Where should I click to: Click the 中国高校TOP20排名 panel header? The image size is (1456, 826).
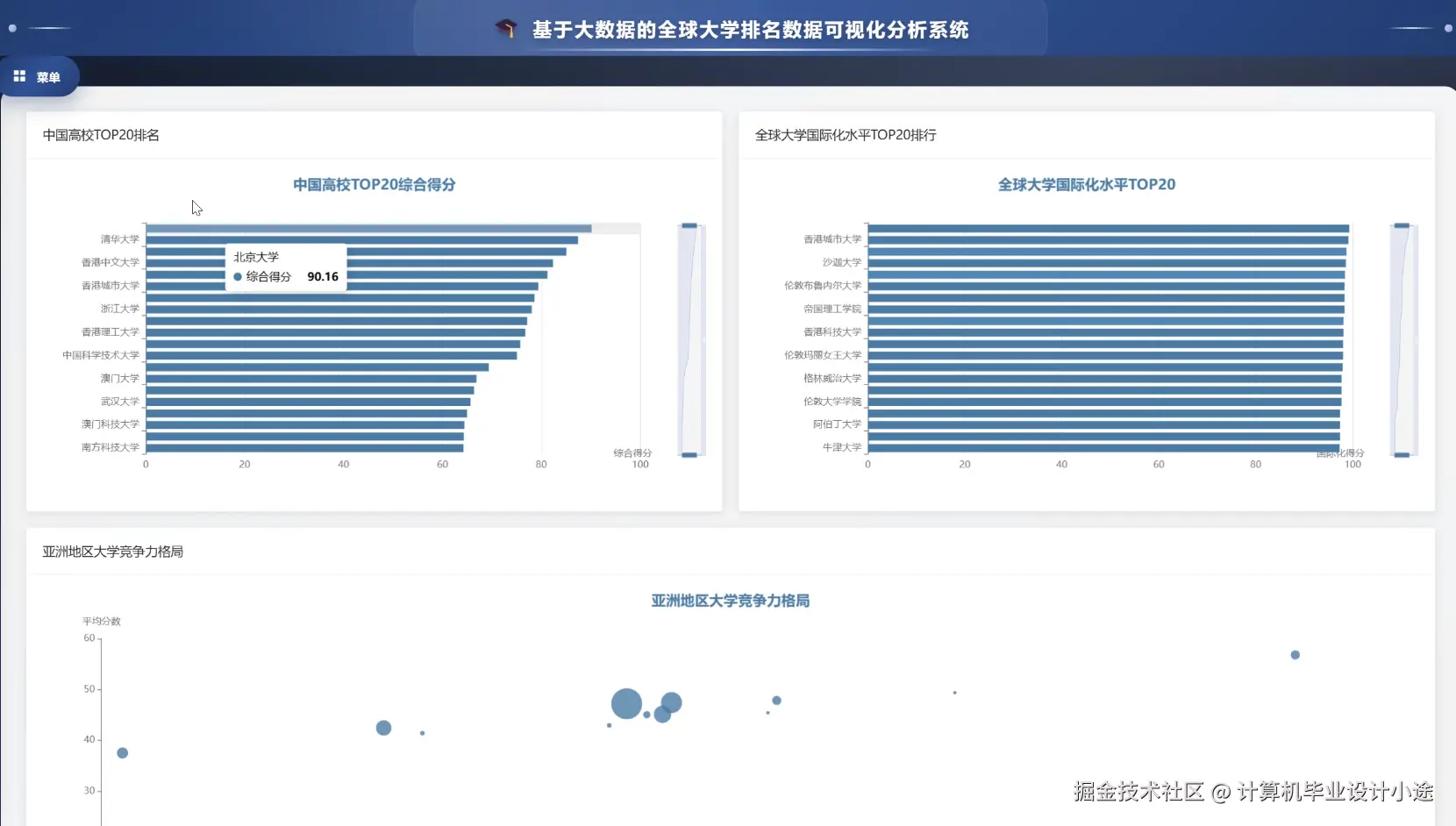(100, 135)
